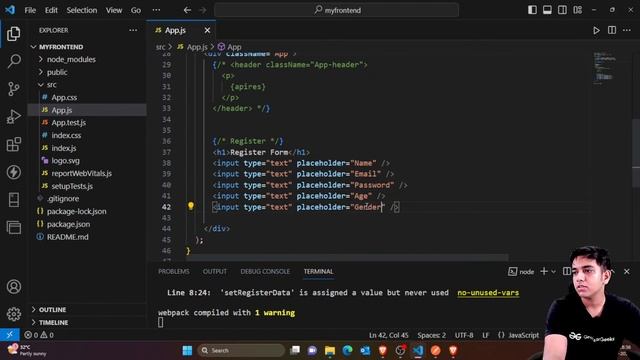Open Source Control view
Image resolution: width=640 pixels, height=360 pixels.
point(13,89)
